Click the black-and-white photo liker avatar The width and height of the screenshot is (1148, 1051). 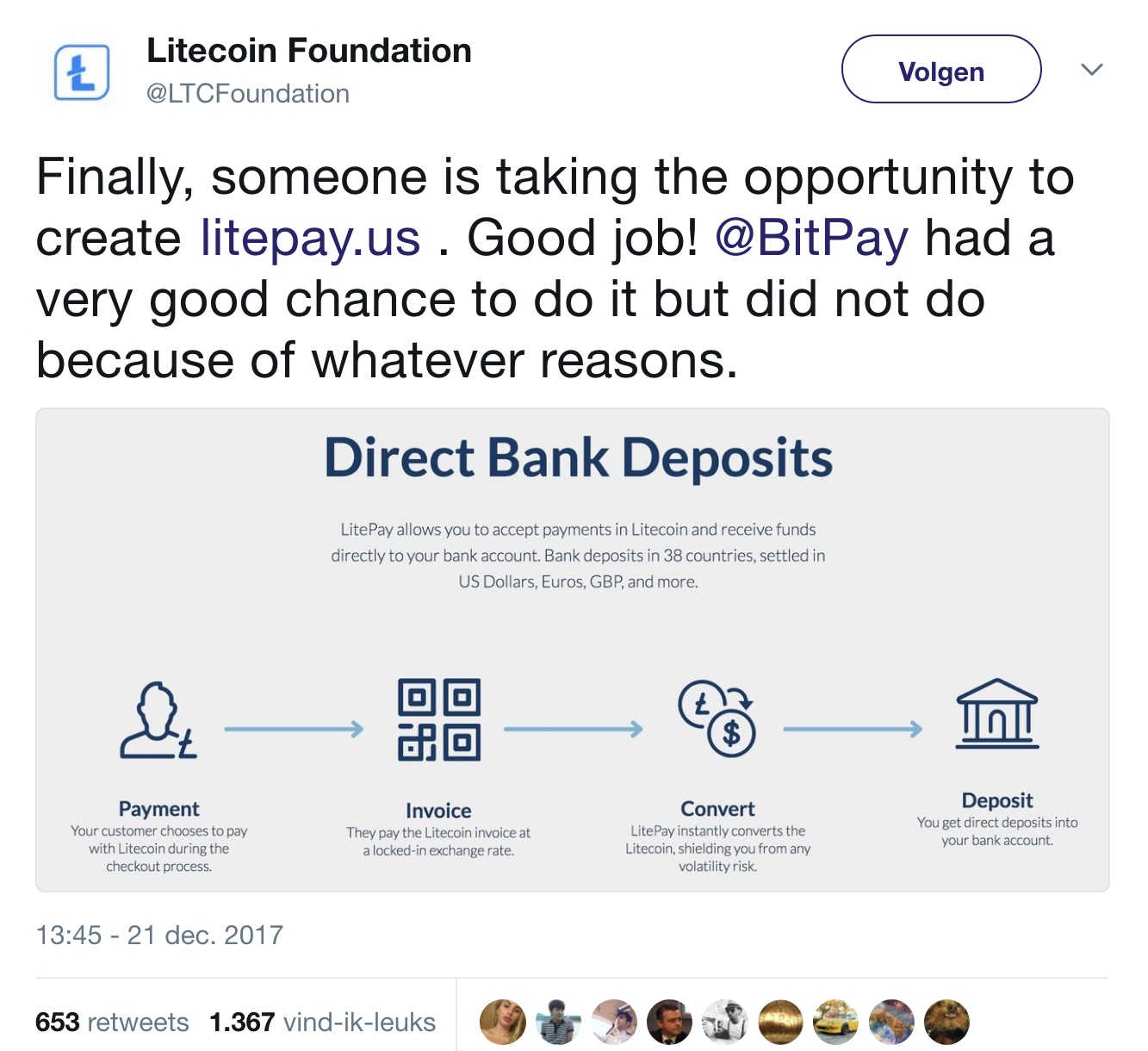pyautogui.click(x=725, y=1022)
